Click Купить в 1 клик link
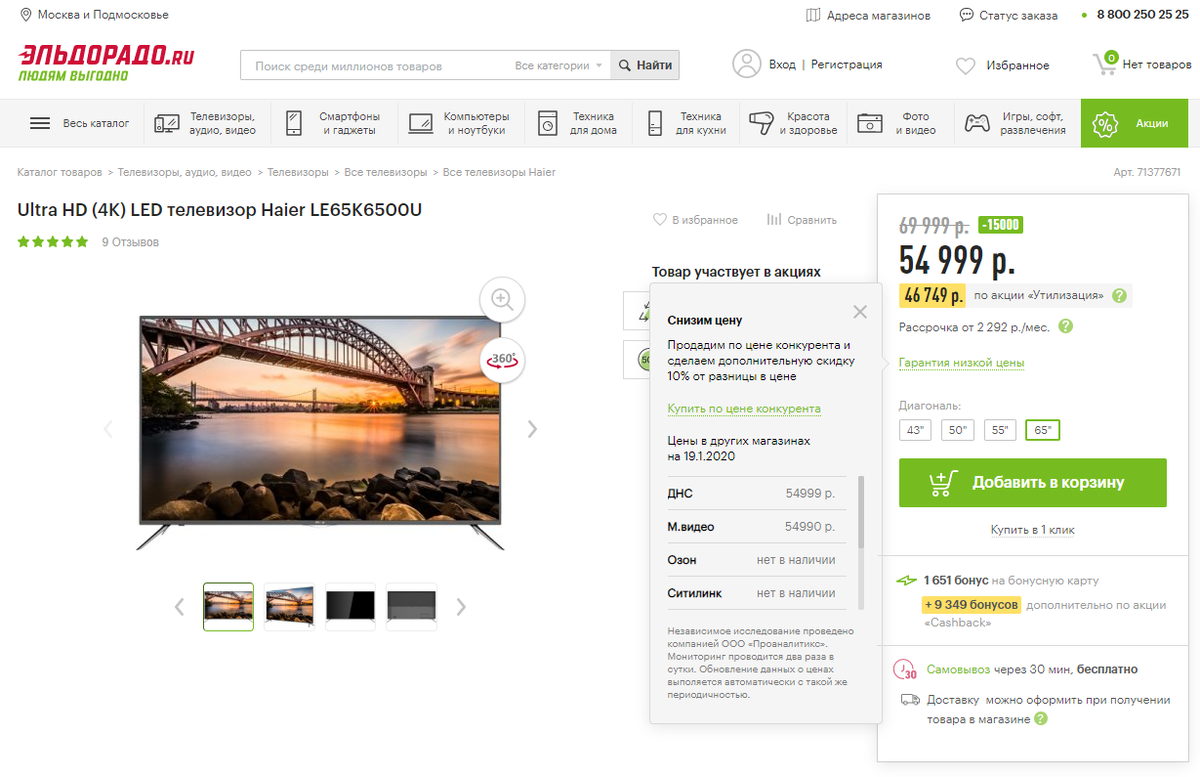Screen dimensions: 1200x777 point(1032,530)
